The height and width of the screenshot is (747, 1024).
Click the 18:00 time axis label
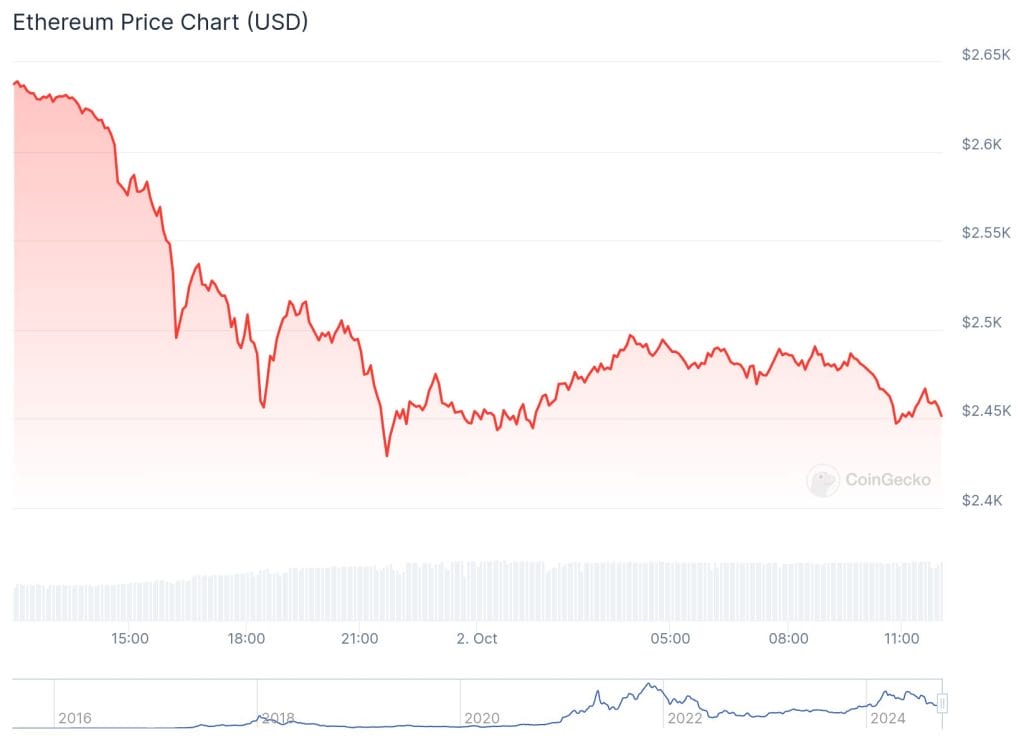pos(246,638)
